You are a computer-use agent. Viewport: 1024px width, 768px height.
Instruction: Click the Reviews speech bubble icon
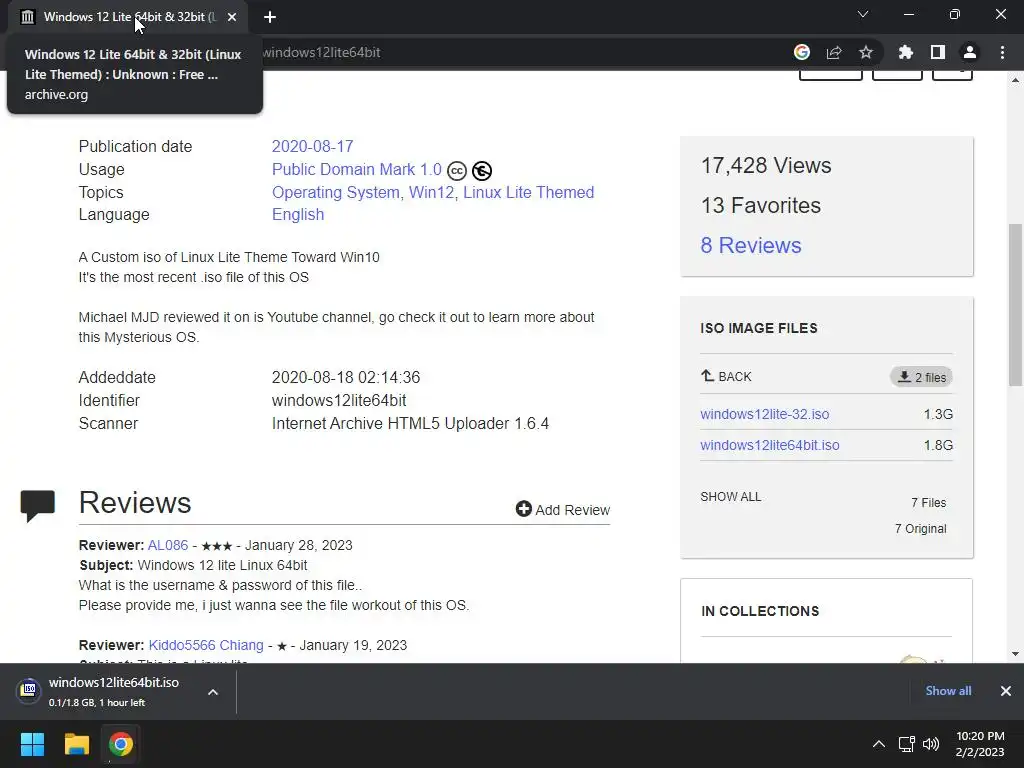[x=37, y=505]
